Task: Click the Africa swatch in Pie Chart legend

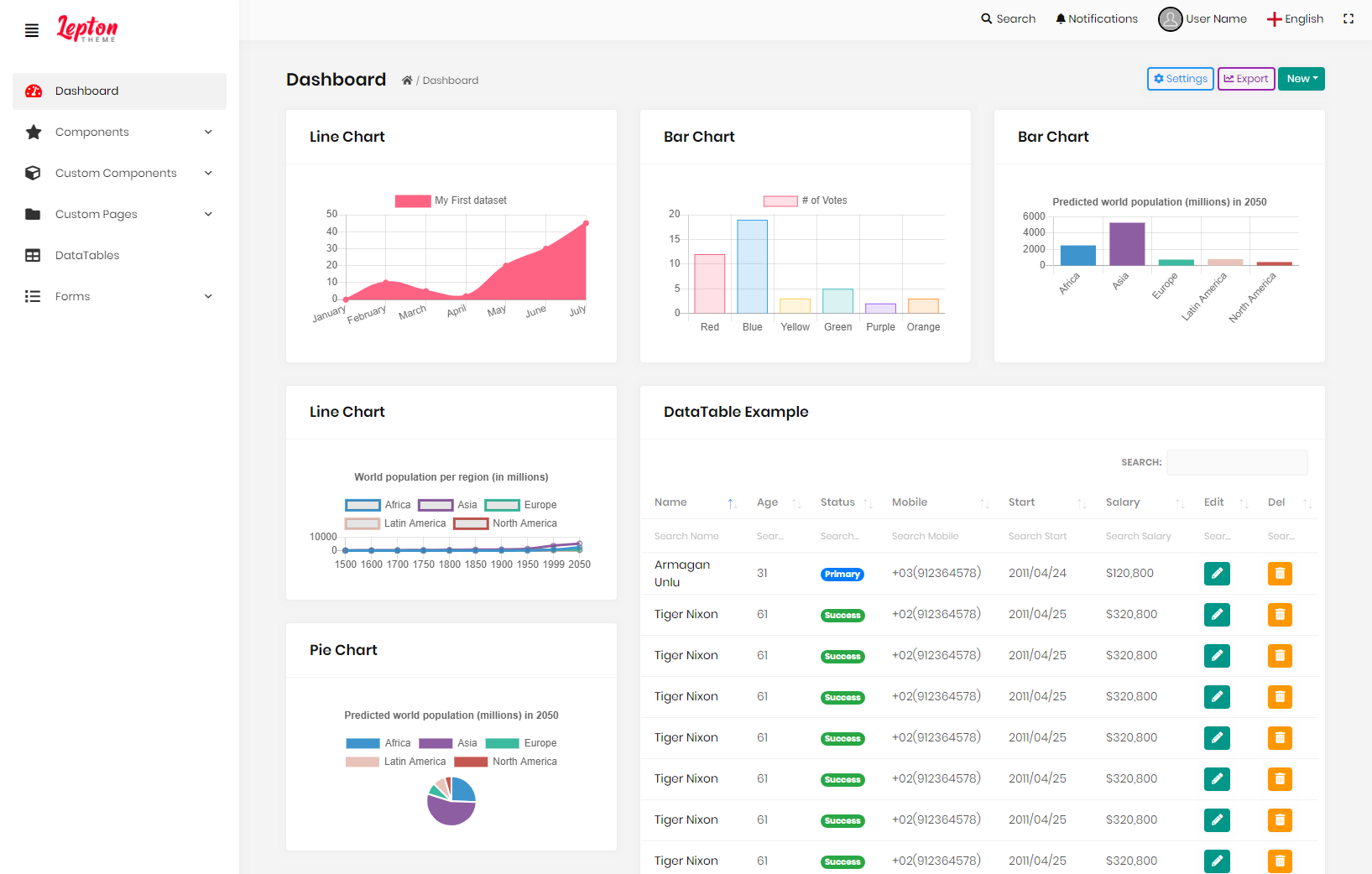Action: coord(363,743)
